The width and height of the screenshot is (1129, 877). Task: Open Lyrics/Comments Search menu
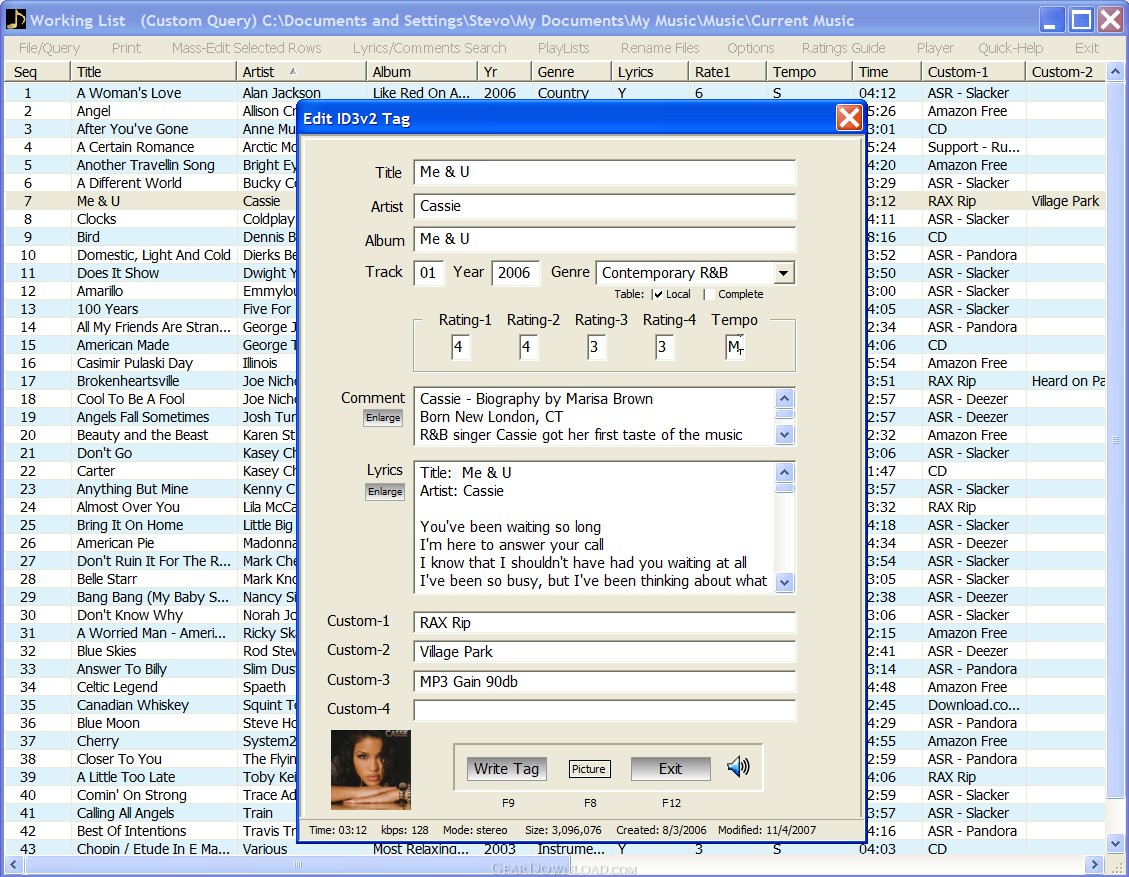(429, 48)
